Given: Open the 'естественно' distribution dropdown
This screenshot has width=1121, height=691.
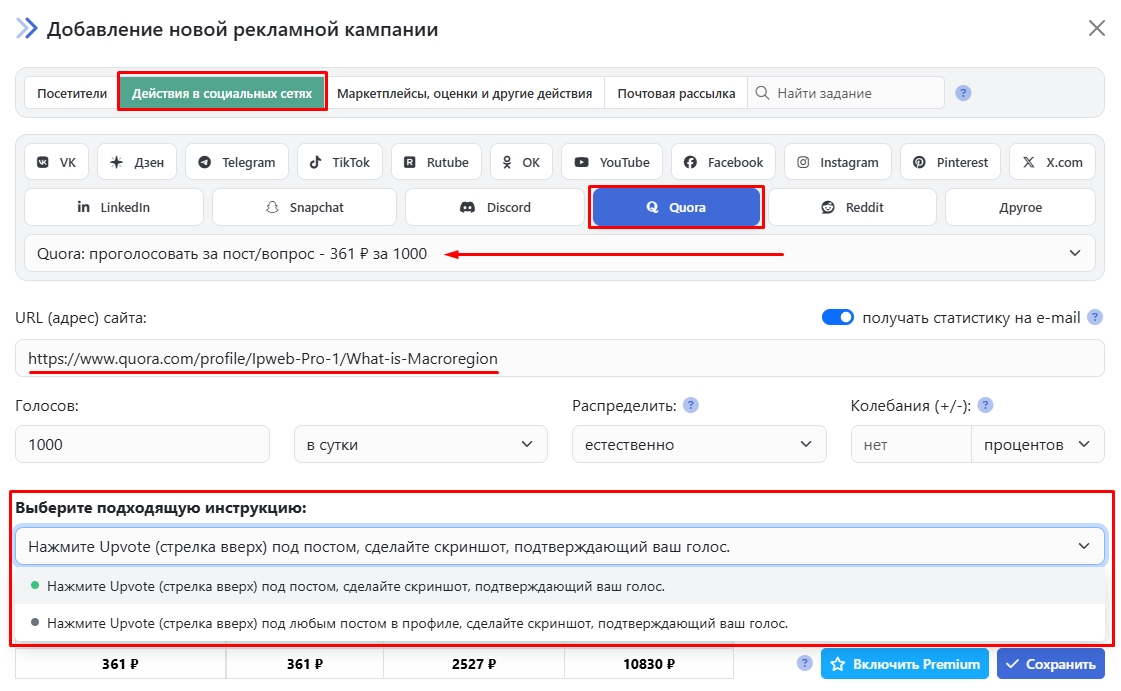Looking at the screenshot, I should point(698,445).
